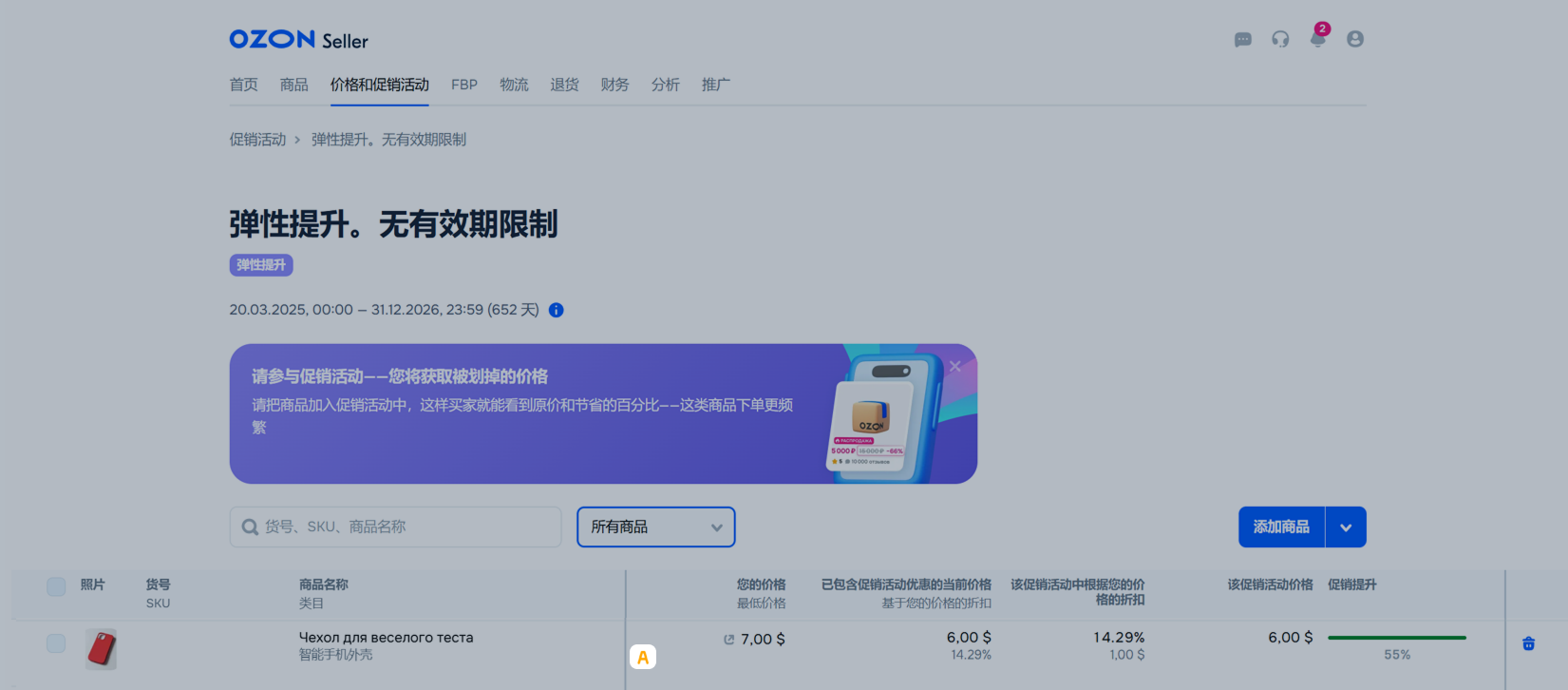Go to 促销活动 breadcrumb link
Viewport: 1568px width, 690px height.
257,140
